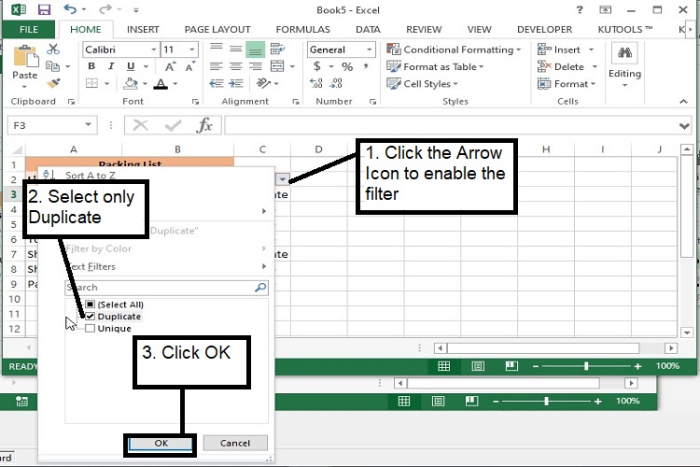The image size is (700, 467).
Task: Click Accounting Number Format dollar icon
Action: [317, 67]
